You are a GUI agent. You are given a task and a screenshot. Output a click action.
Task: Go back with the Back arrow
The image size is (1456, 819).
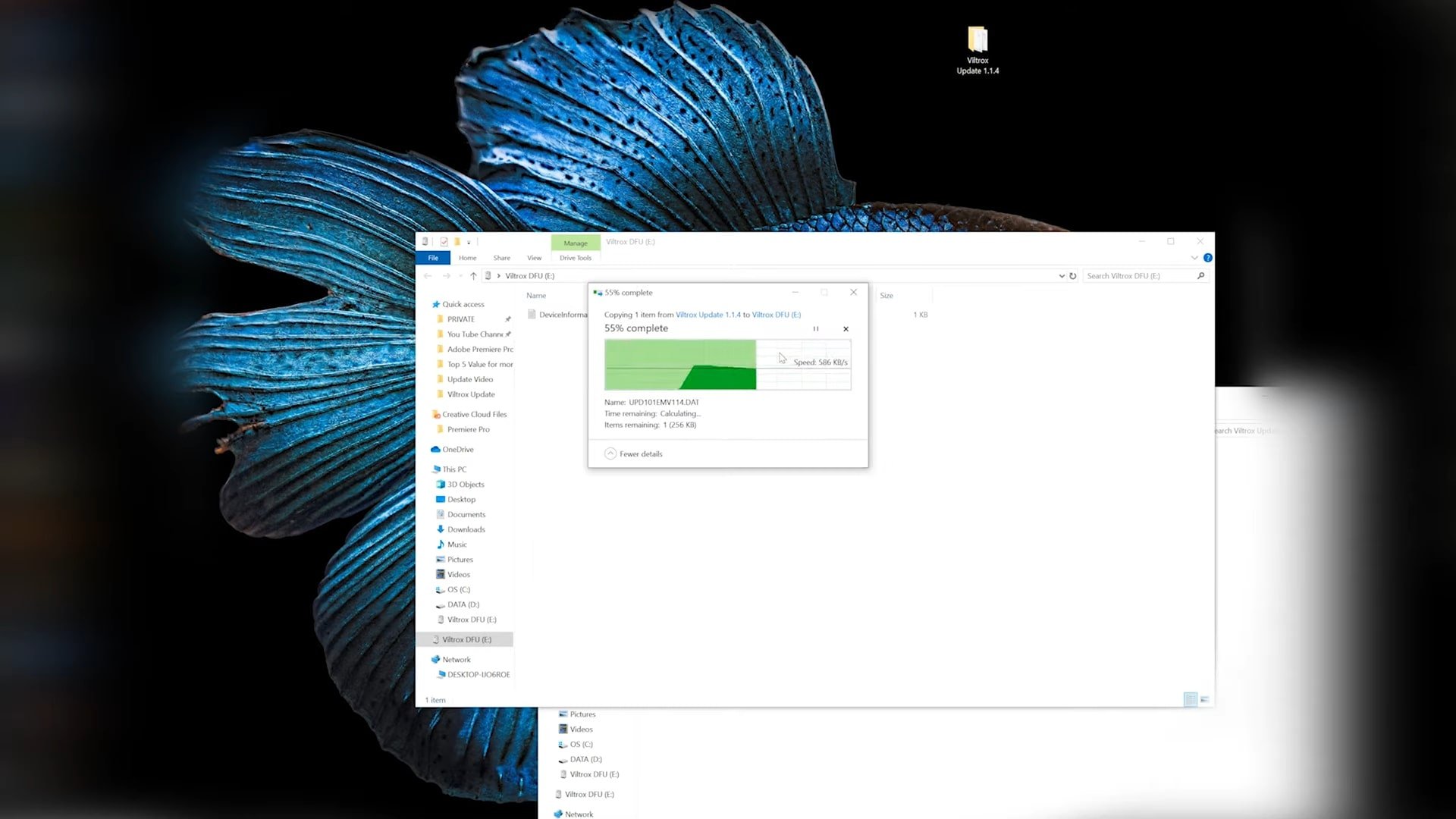[x=428, y=276]
